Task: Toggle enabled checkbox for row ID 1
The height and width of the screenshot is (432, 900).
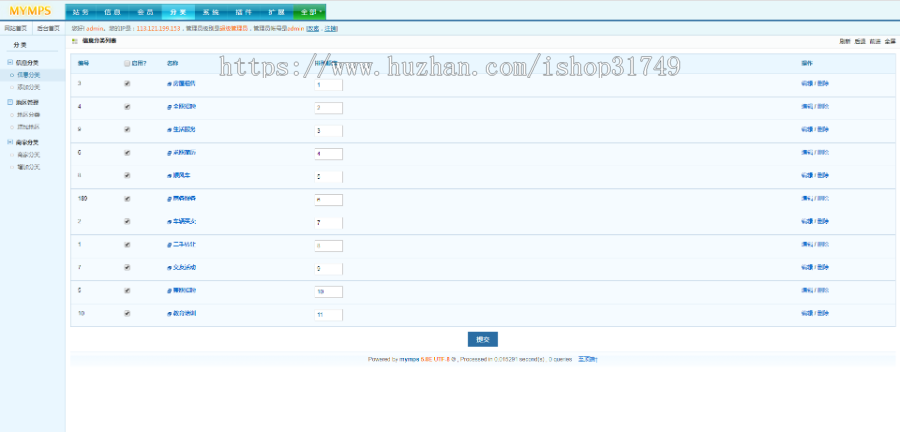Action: pyautogui.click(x=127, y=244)
